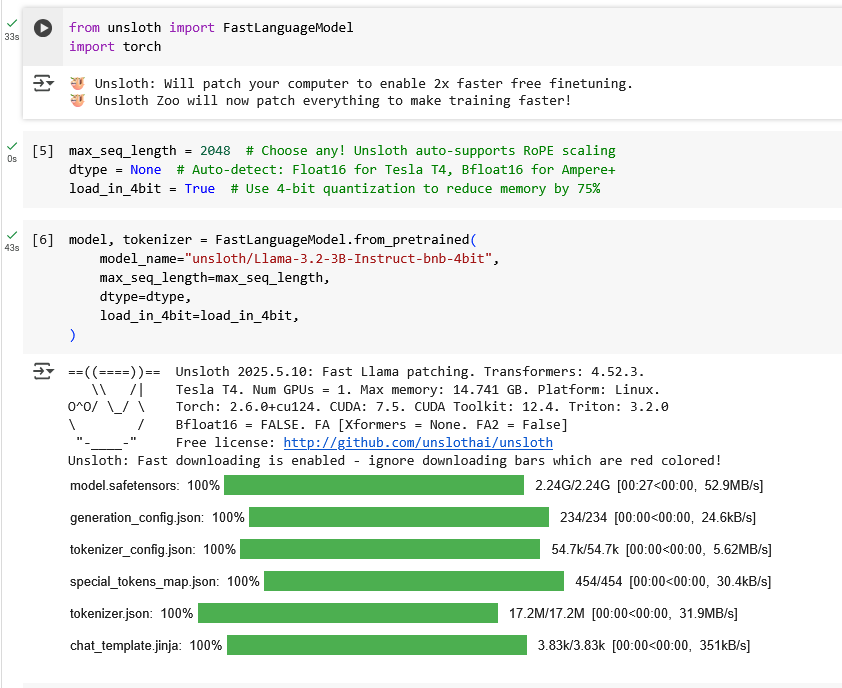Click the generation_config.json progress bar

tap(399, 517)
